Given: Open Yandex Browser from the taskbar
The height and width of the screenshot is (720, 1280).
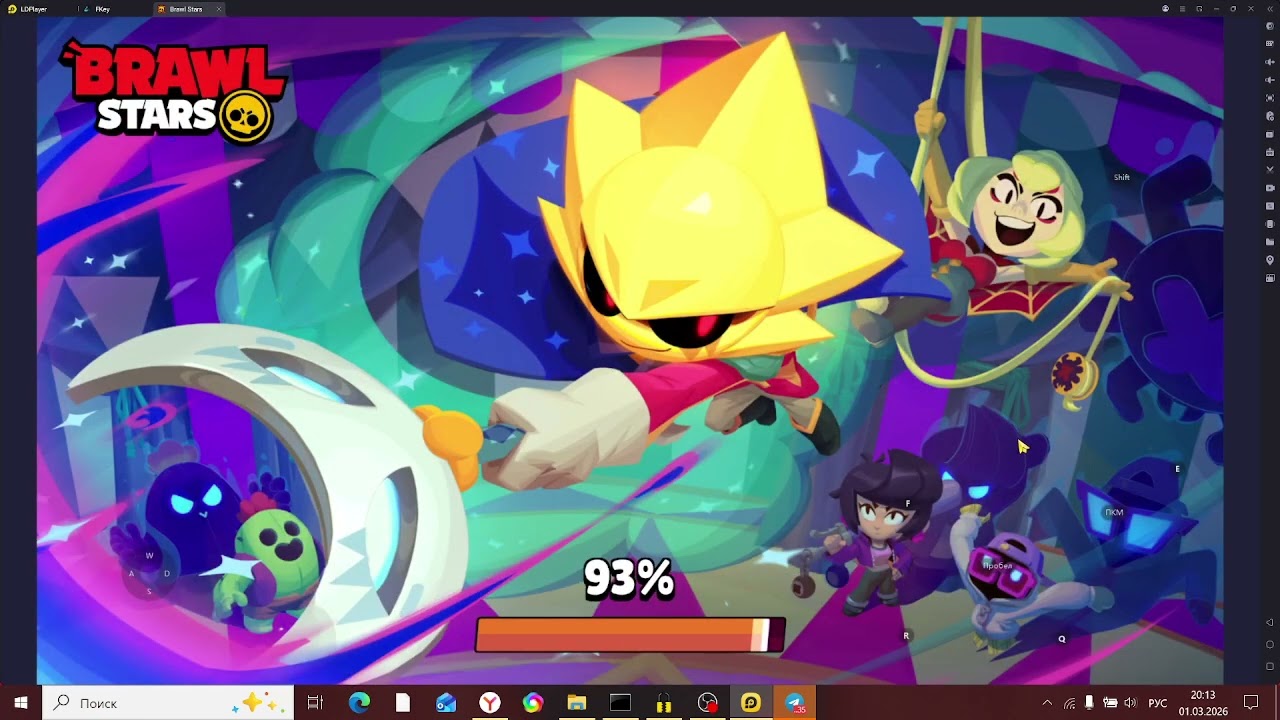Looking at the screenshot, I should tap(489, 703).
